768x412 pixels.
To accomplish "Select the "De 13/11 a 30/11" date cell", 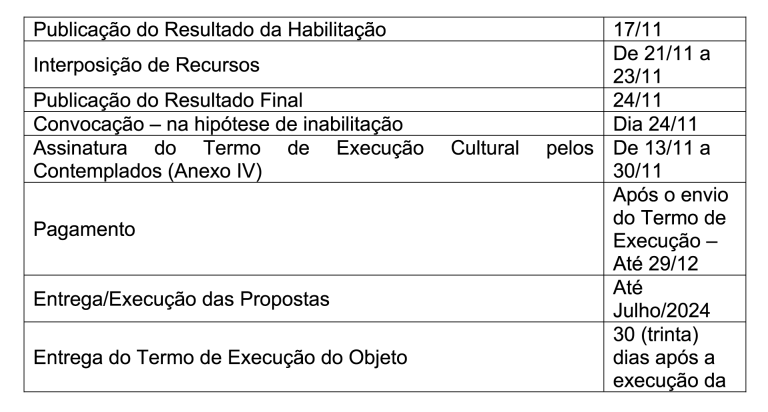I will click(x=663, y=159).
